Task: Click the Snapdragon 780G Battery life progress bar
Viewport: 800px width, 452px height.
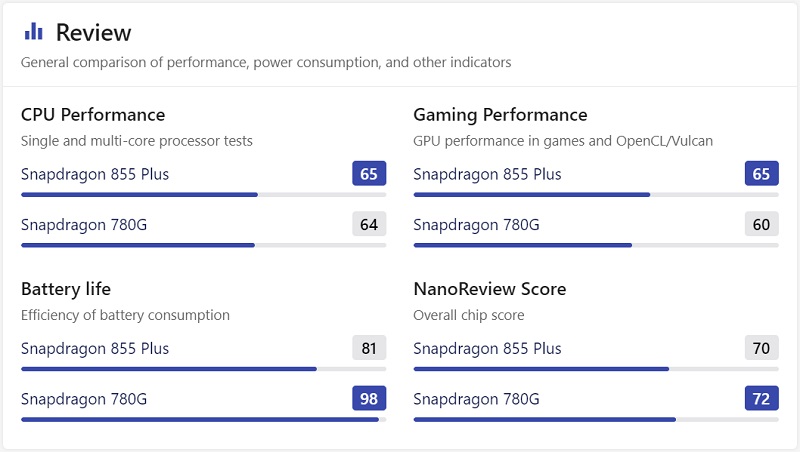Action: (203, 420)
